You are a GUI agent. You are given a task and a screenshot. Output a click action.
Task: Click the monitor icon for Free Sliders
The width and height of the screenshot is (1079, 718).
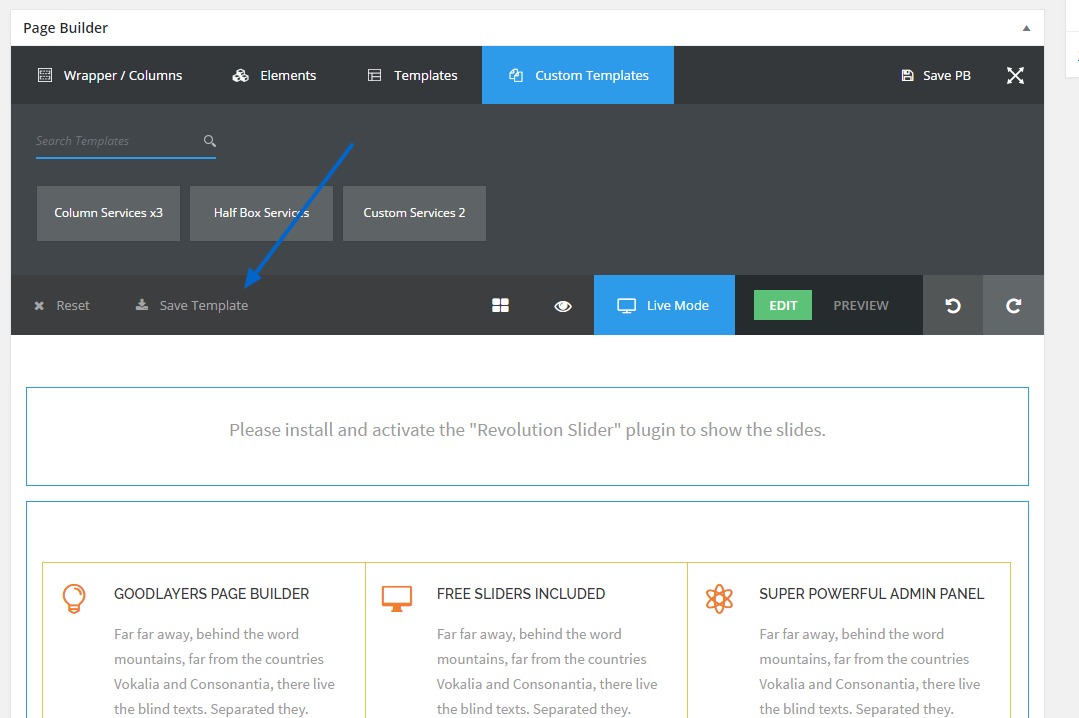pyautogui.click(x=397, y=598)
